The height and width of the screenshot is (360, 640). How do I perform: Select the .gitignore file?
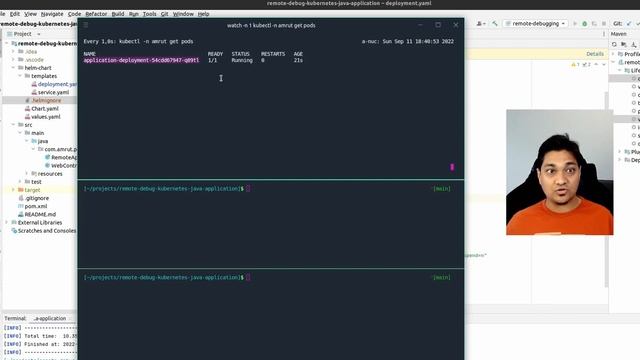click(x=36, y=198)
